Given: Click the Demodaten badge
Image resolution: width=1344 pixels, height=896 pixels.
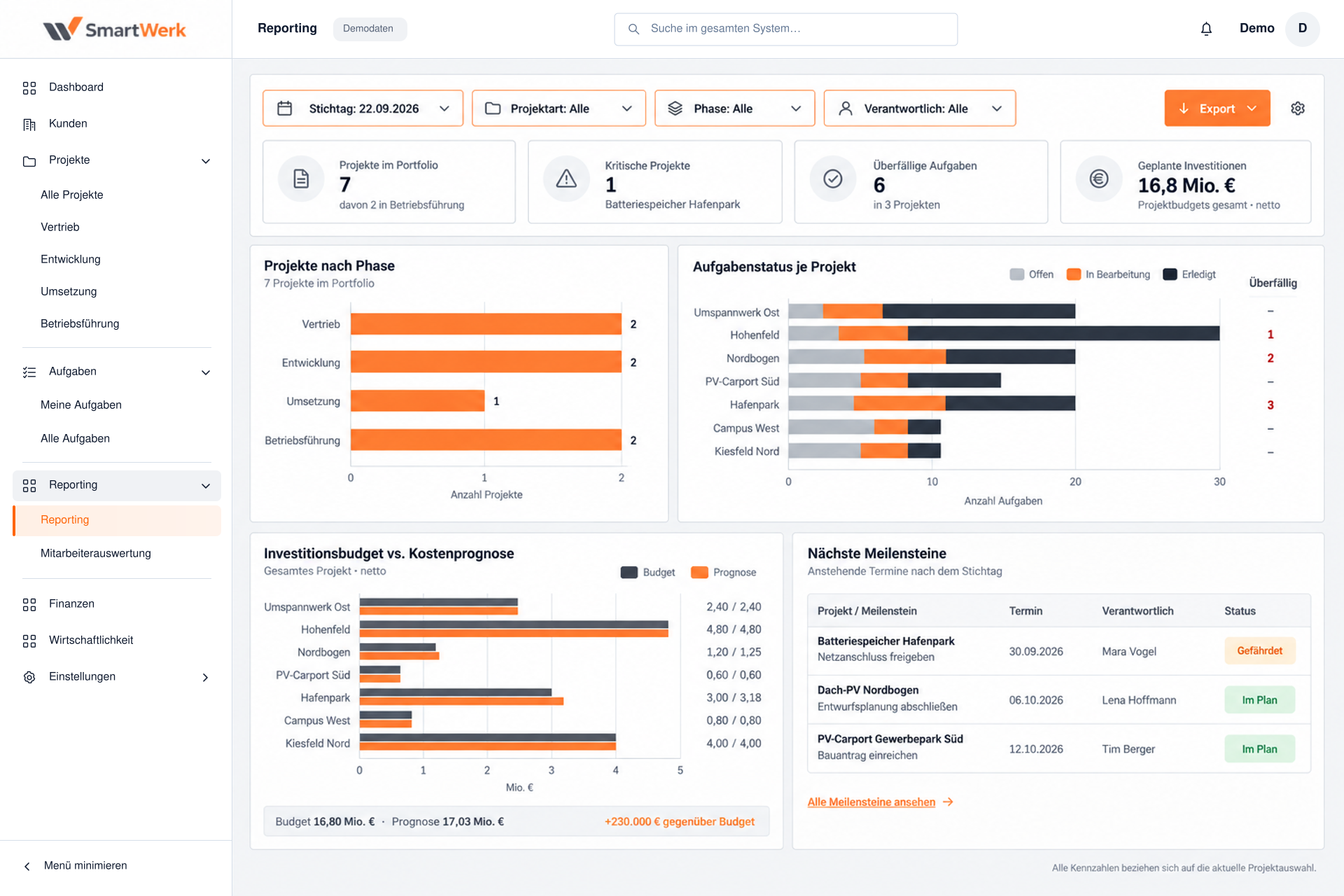Looking at the screenshot, I should (x=369, y=29).
